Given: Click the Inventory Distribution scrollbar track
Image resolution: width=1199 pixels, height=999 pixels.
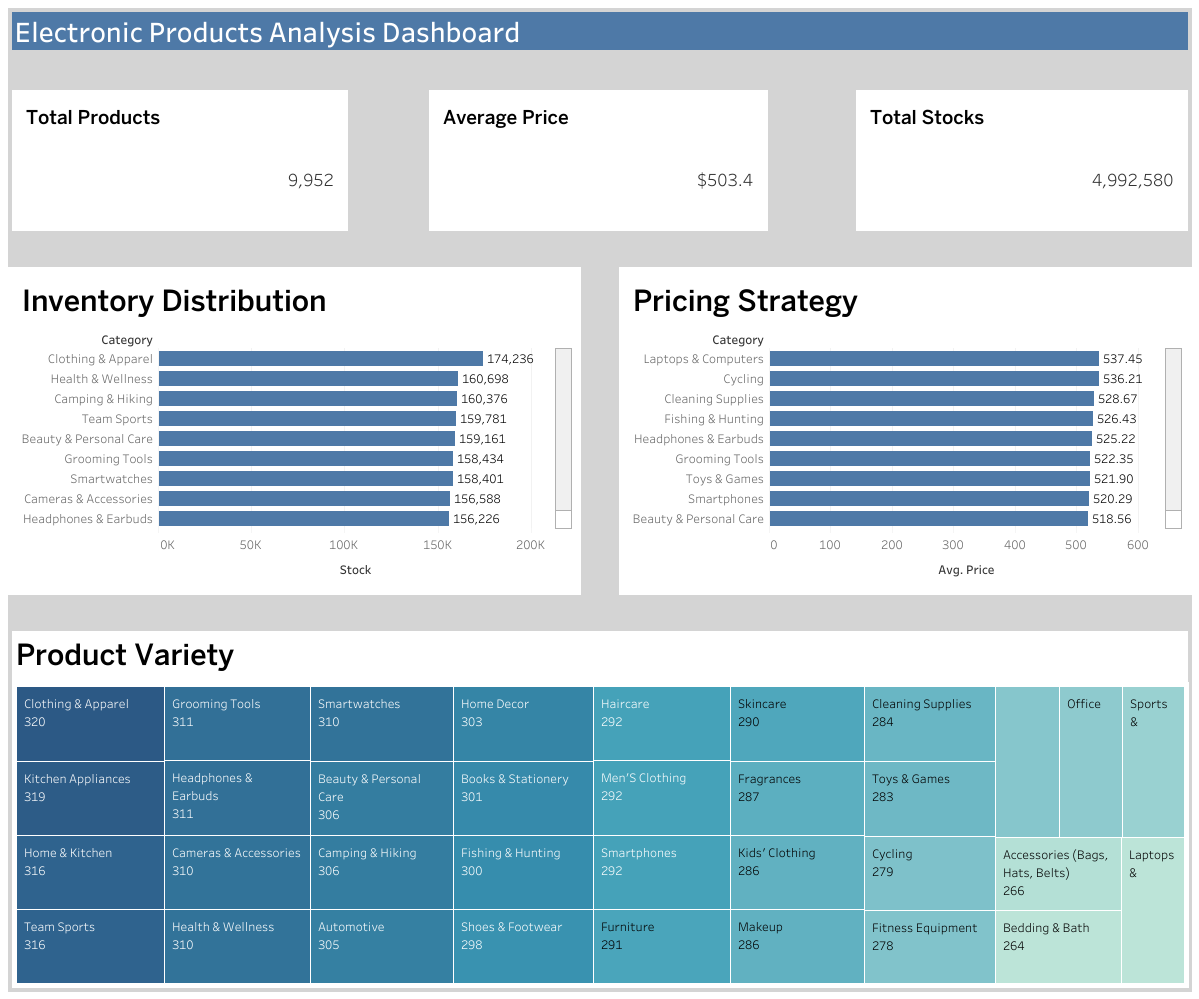Looking at the screenshot, I should pyautogui.click(x=563, y=438).
